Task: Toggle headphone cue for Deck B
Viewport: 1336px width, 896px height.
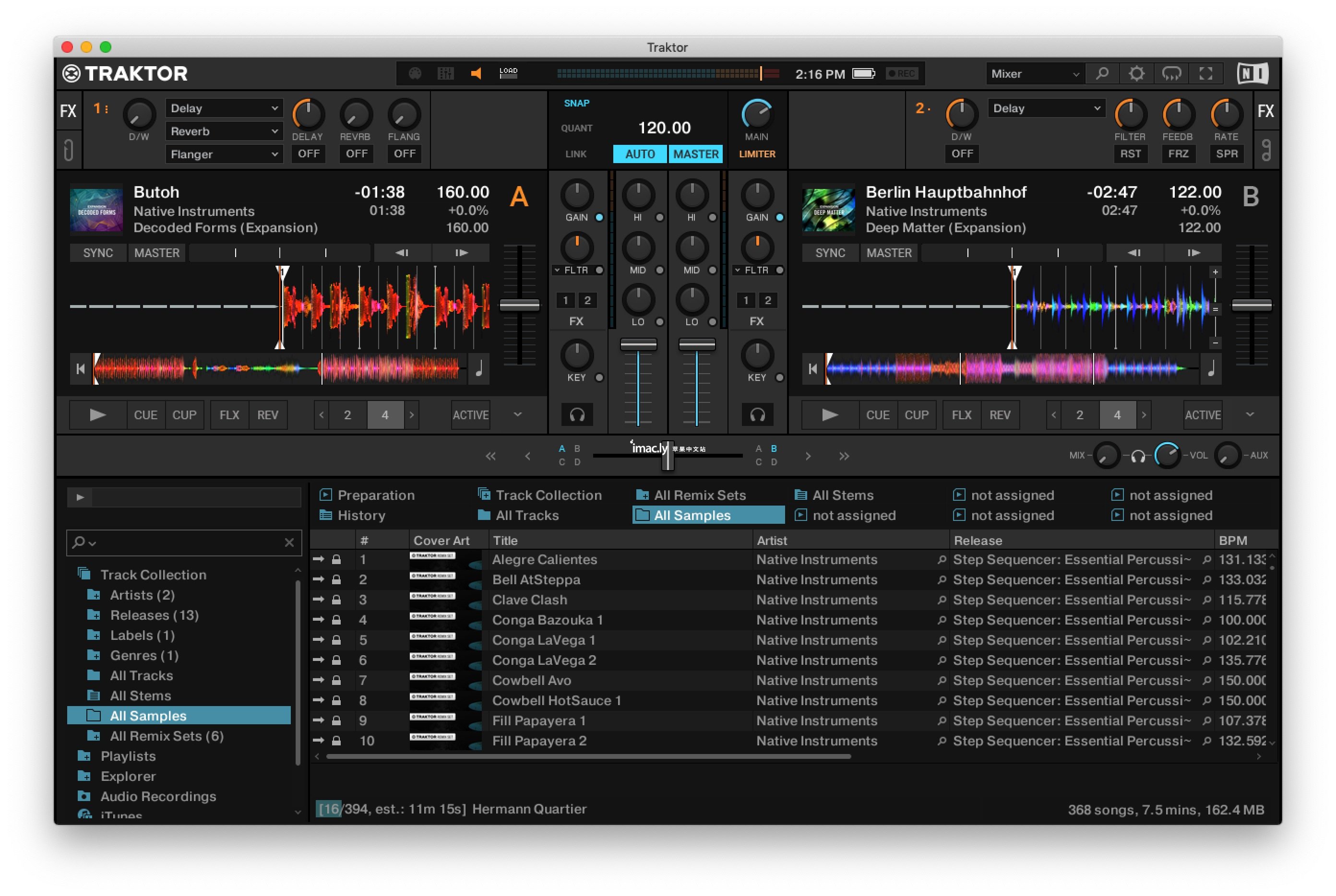Action: pyautogui.click(x=757, y=415)
